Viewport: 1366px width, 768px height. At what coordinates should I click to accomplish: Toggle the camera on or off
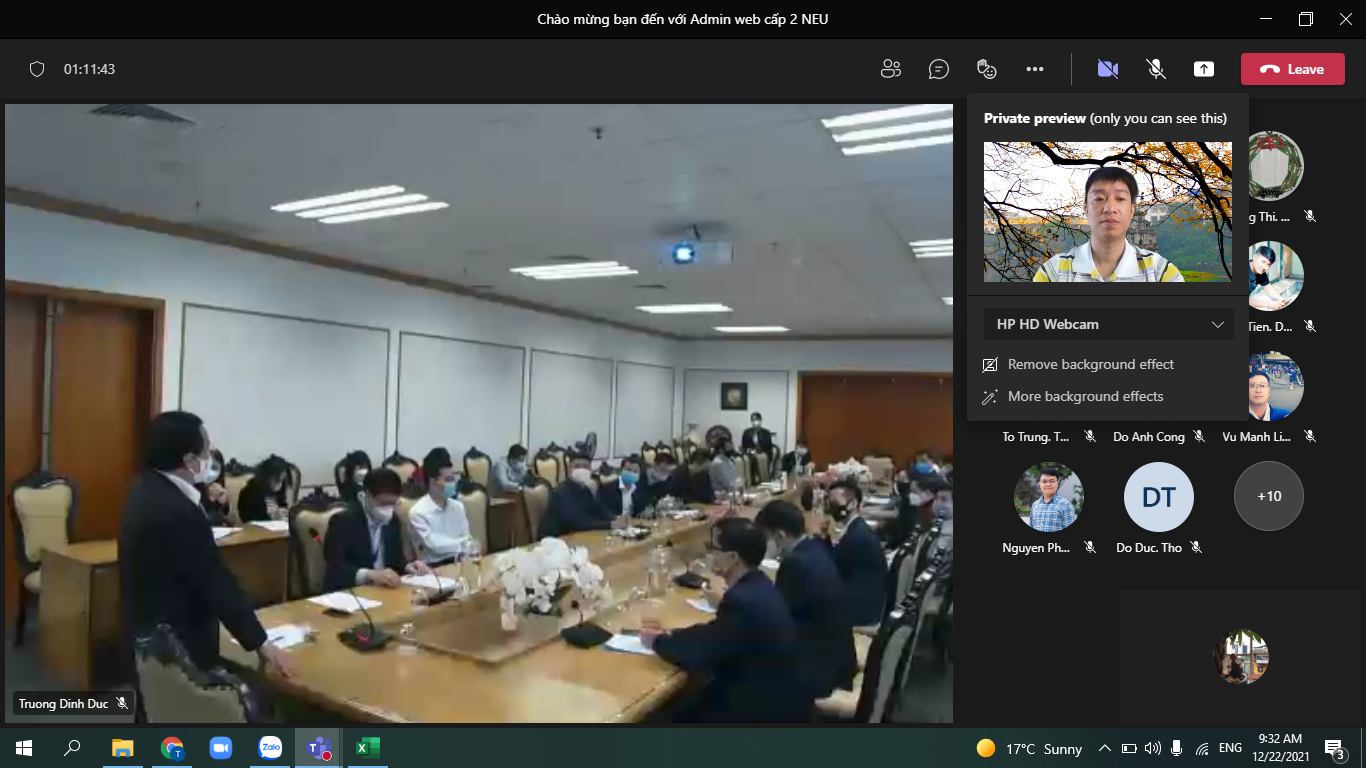1107,69
